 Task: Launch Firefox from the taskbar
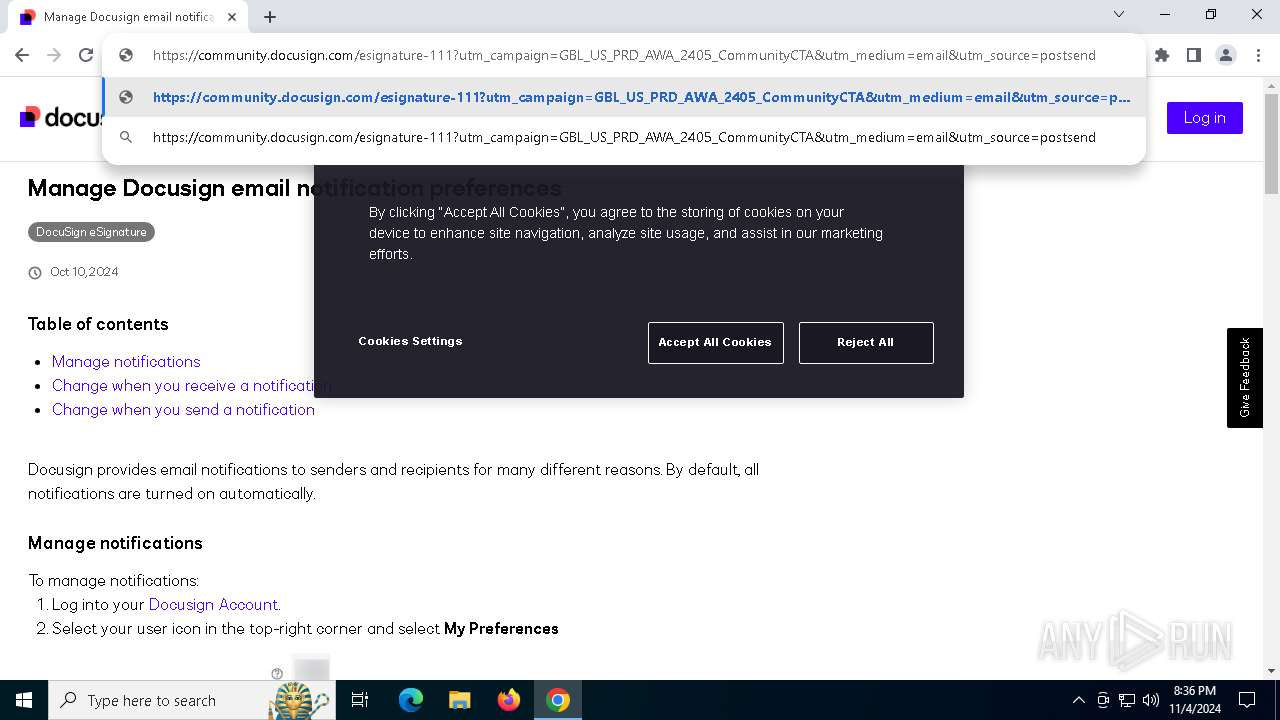coord(509,700)
